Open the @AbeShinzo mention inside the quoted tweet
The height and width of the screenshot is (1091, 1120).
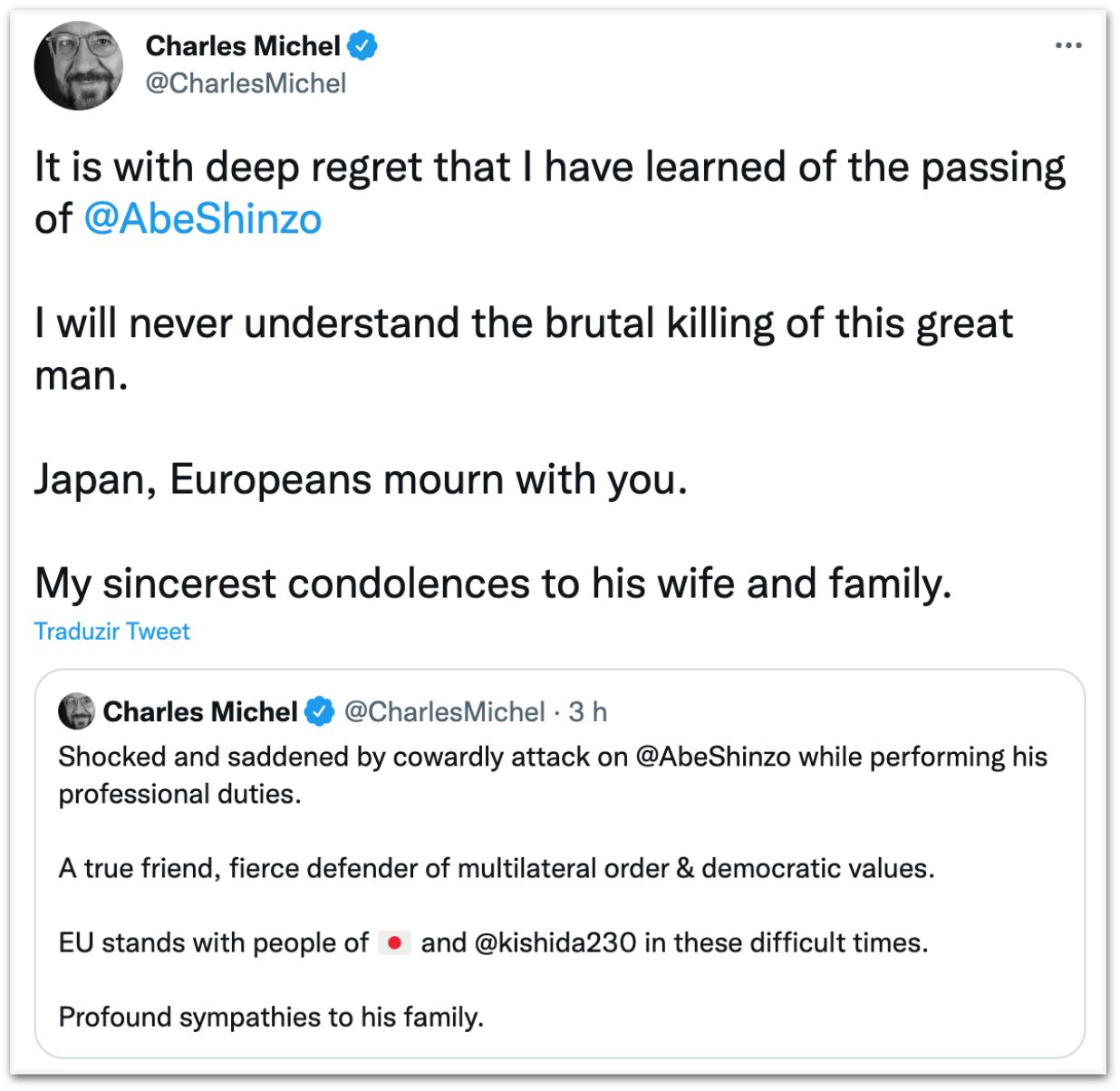point(713,757)
